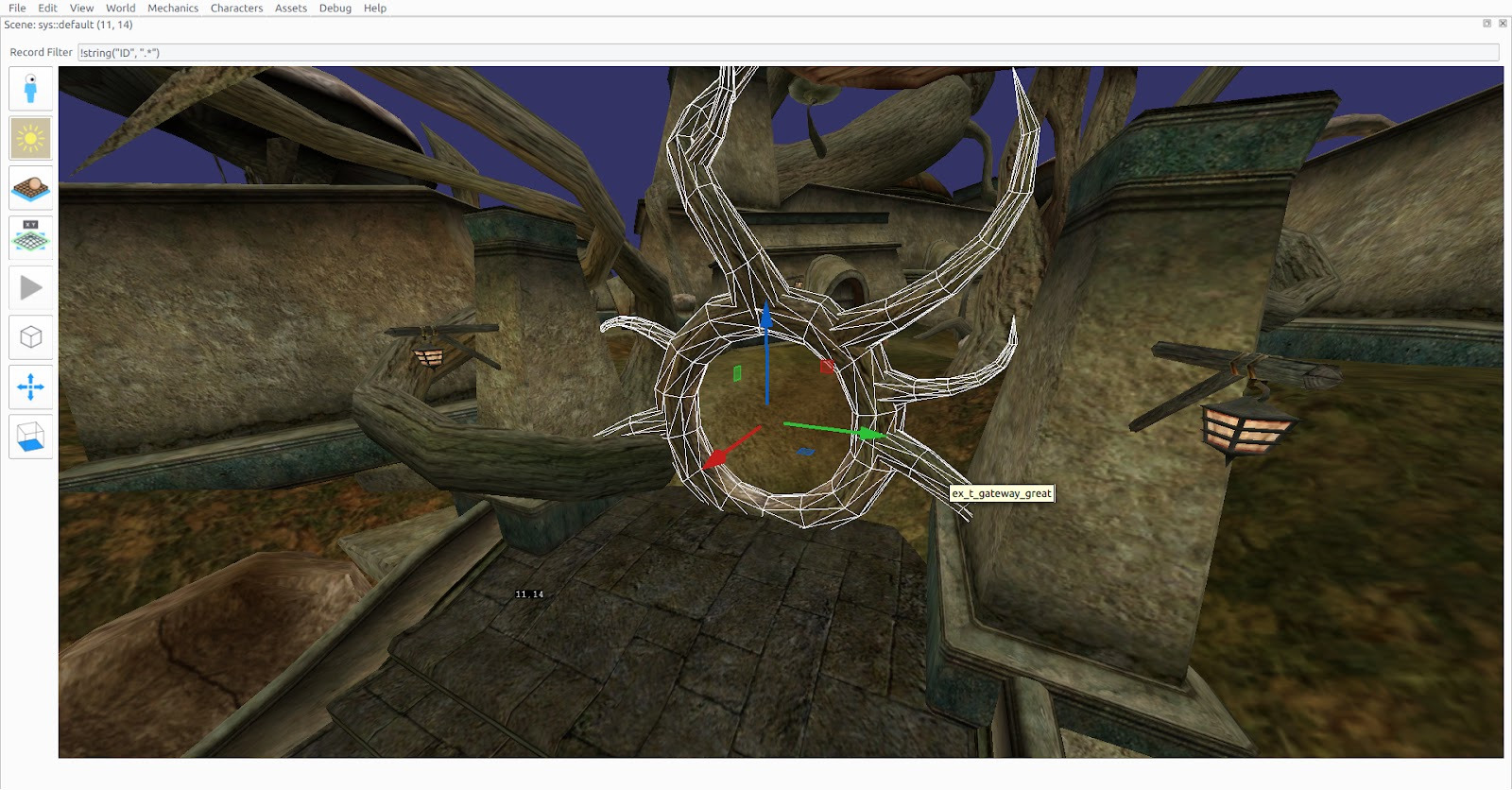Click the red axis arrow tip

tap(715, 460)
